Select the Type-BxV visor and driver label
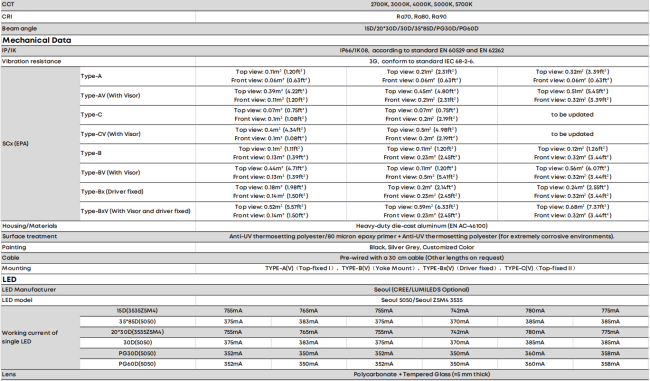The width and height of the screenshot is (650, 381). (x=136, y=211)
